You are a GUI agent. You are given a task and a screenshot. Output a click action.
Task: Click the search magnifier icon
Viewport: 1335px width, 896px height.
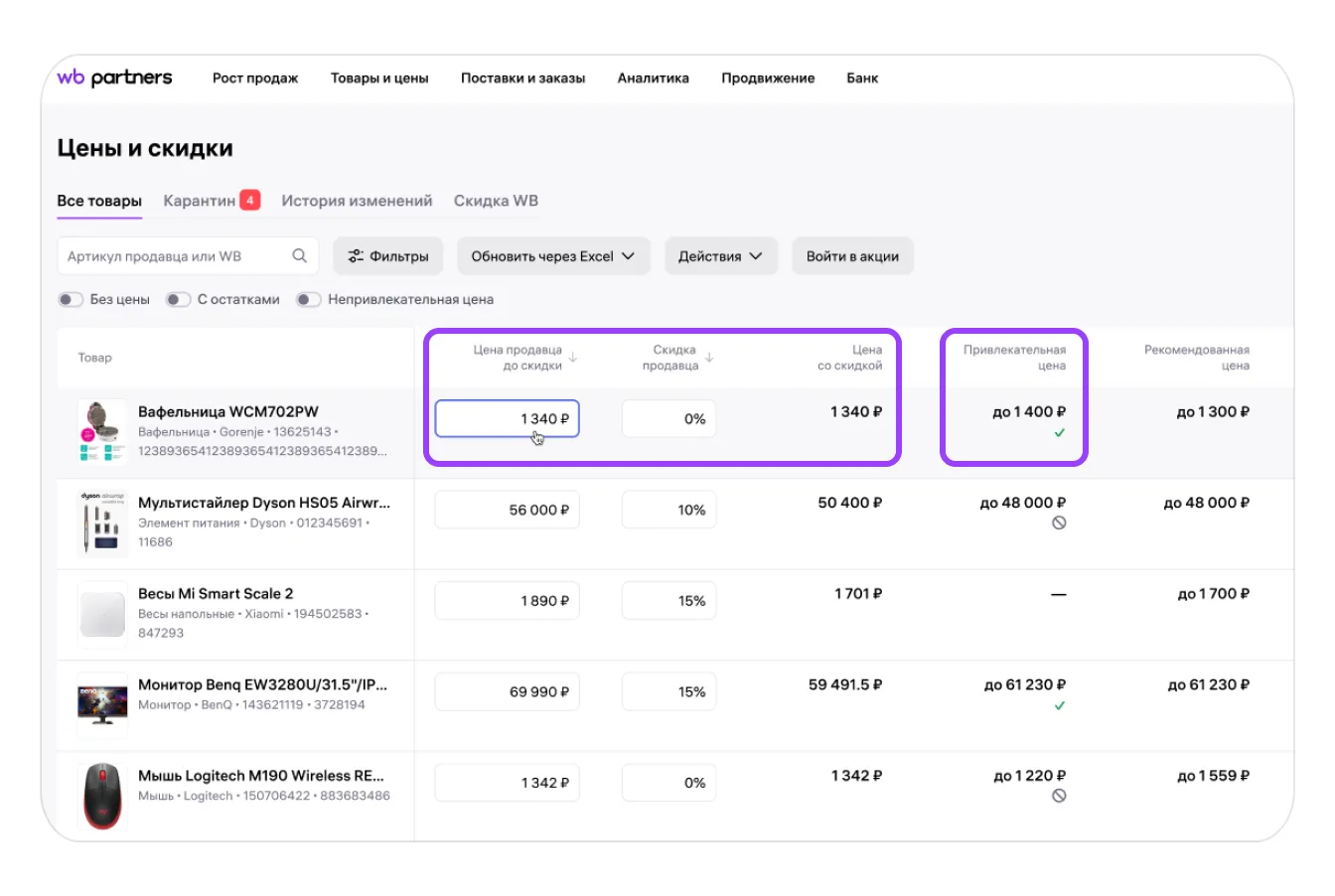click(299, 256)
